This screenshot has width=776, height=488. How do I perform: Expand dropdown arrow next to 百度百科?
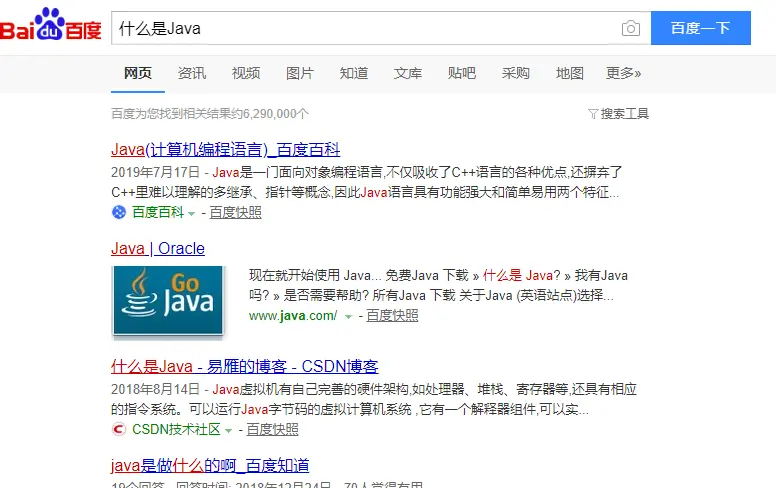click(192, 214)
